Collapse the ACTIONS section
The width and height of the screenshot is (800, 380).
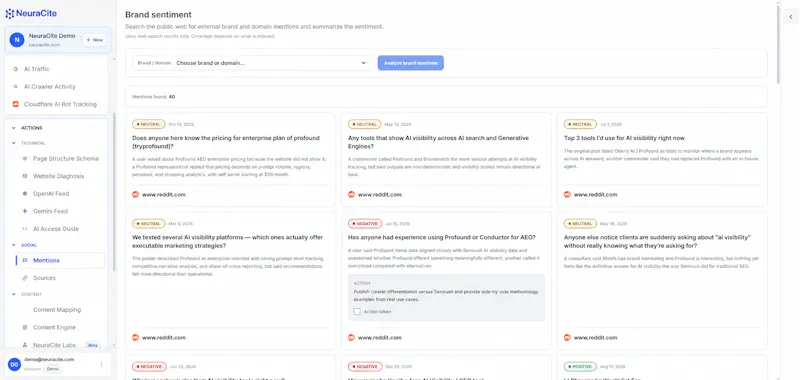14,128
